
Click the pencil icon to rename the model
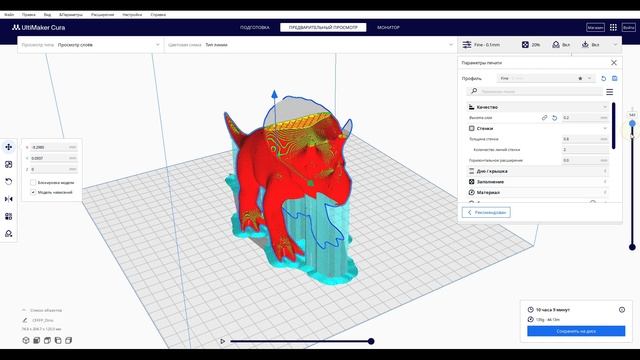pyautogui.click(x=24, y=320)
